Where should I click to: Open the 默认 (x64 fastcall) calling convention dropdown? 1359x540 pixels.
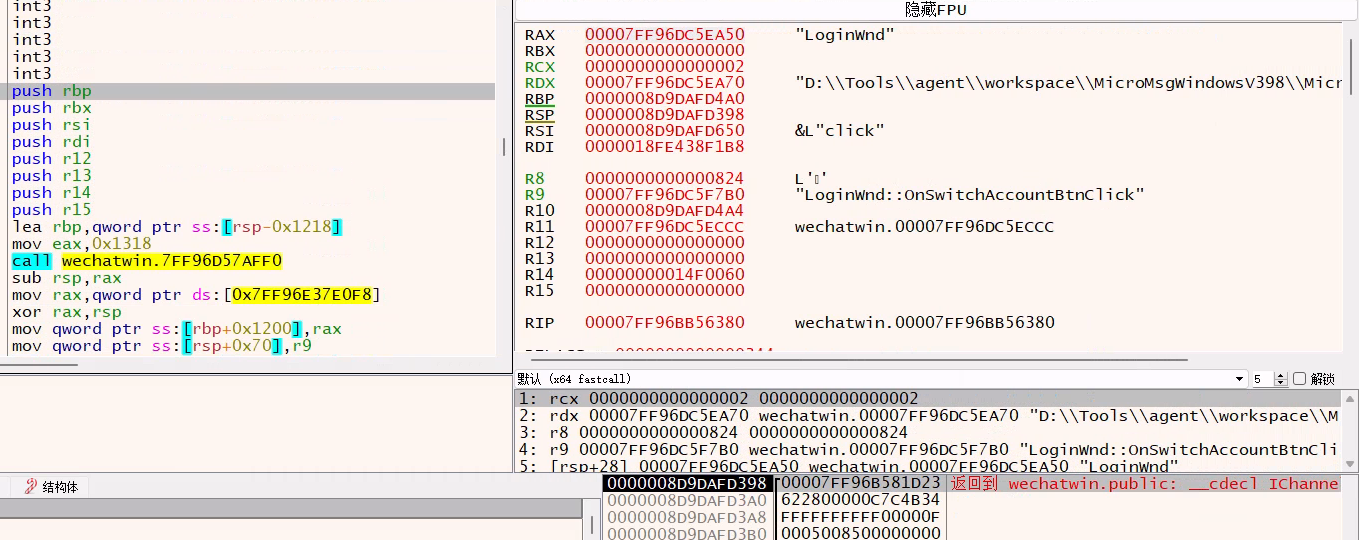[x=880, y=379]
